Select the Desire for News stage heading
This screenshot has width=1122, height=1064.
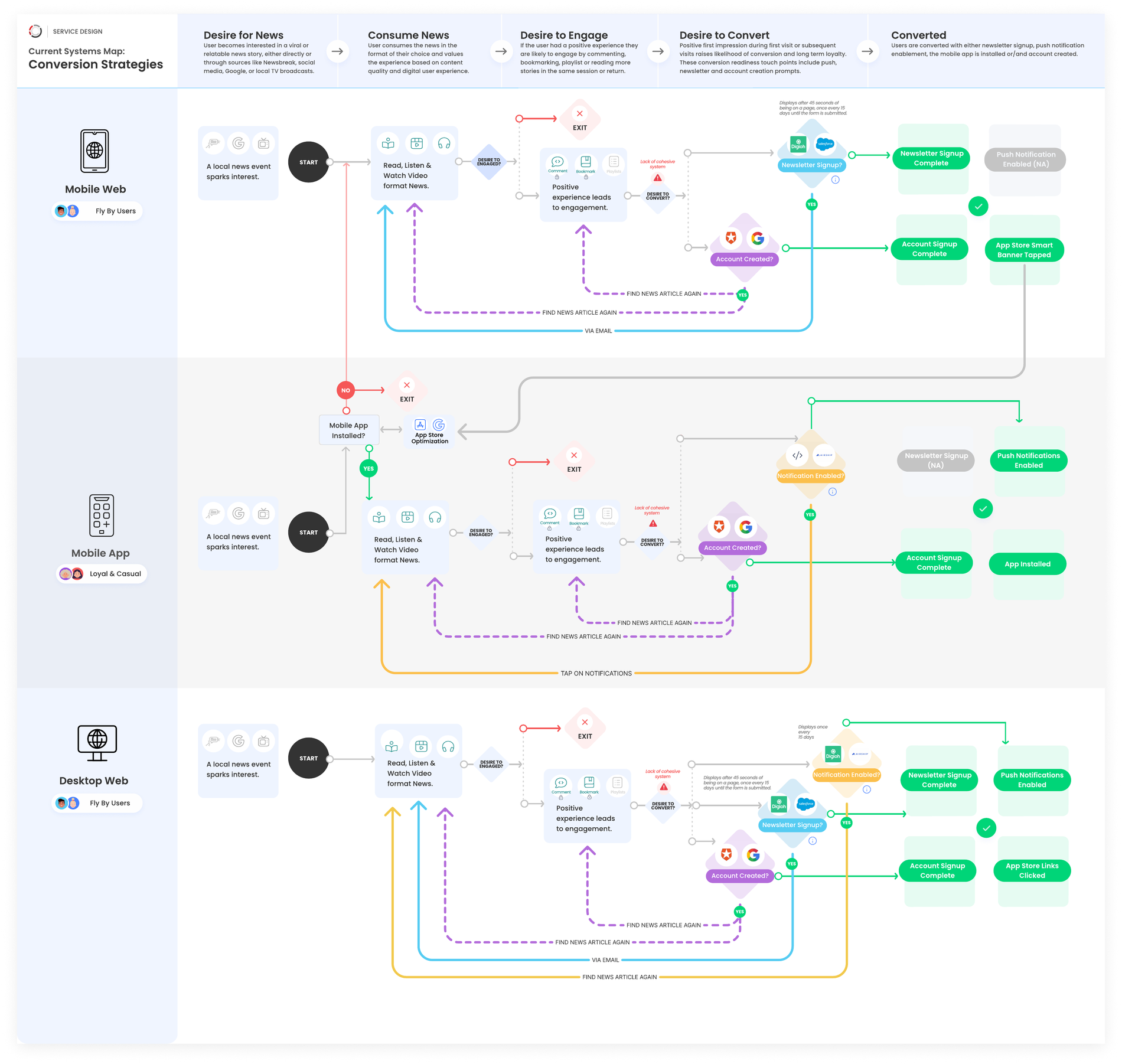[243, 35]
